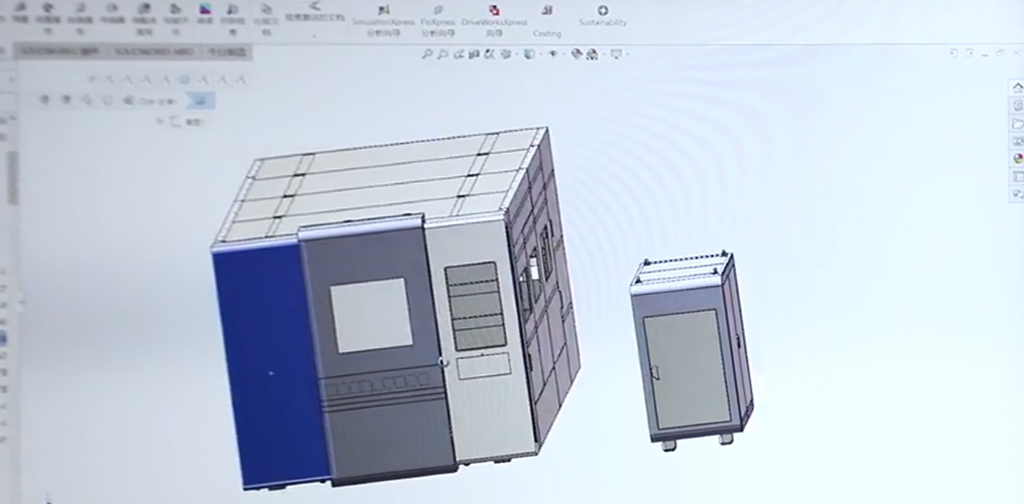
Task: Select the small cabinet's front door panel
Action: tap(685, 370)
